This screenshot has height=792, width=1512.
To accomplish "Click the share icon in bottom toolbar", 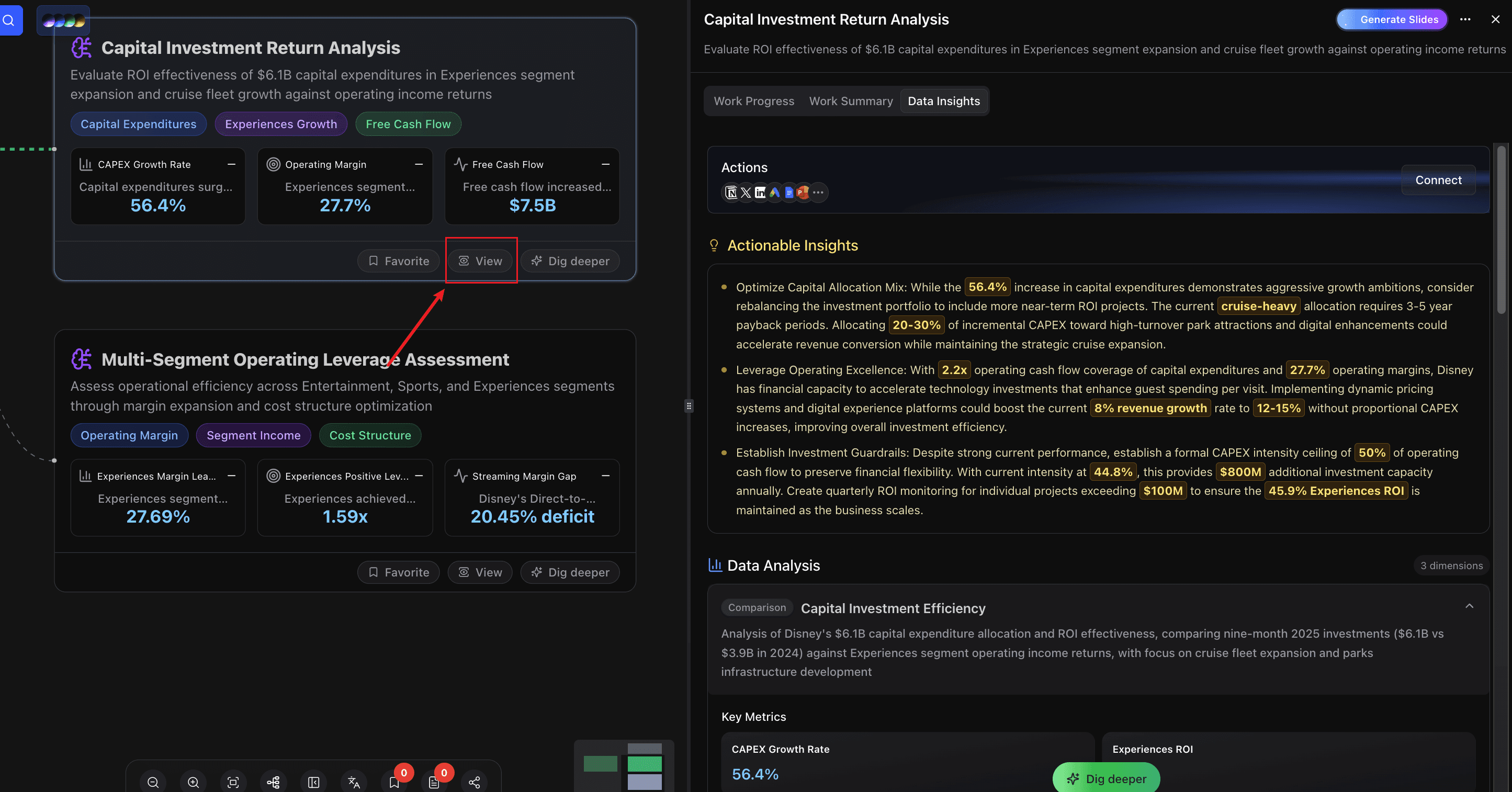I will point(474,782).
